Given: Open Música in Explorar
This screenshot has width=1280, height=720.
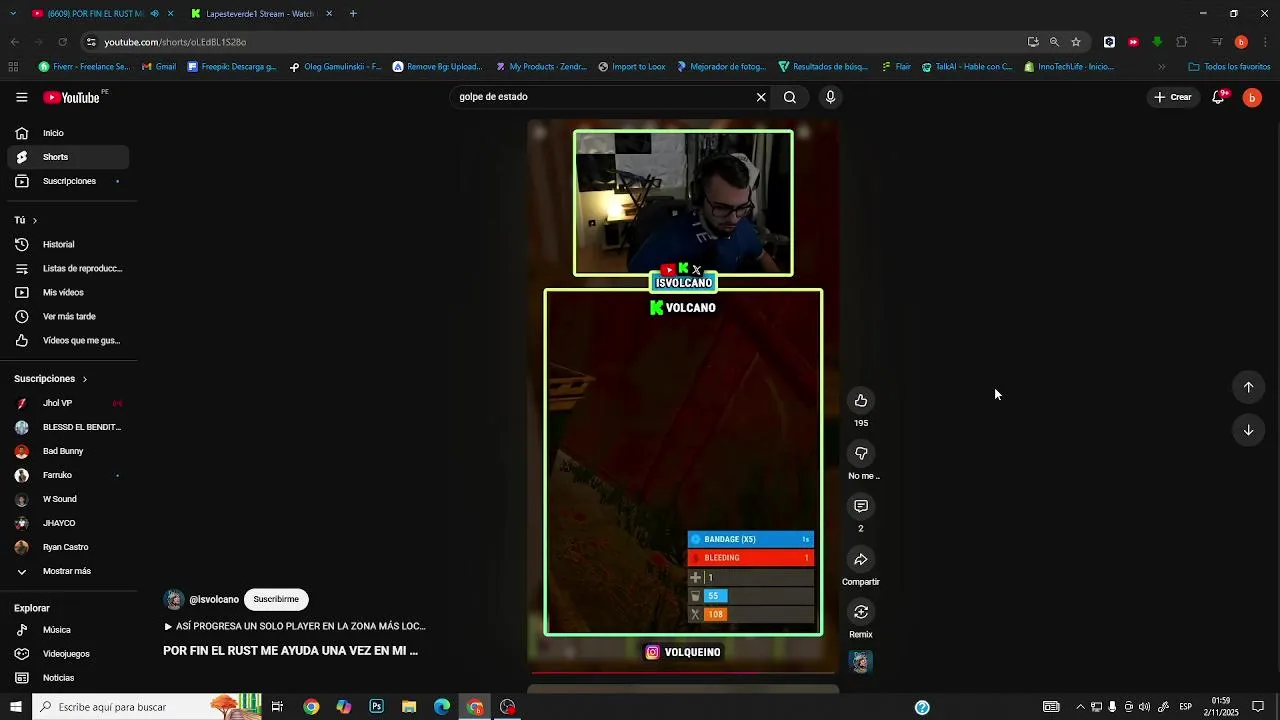Looking at the screenshot, I should [68, 630].
